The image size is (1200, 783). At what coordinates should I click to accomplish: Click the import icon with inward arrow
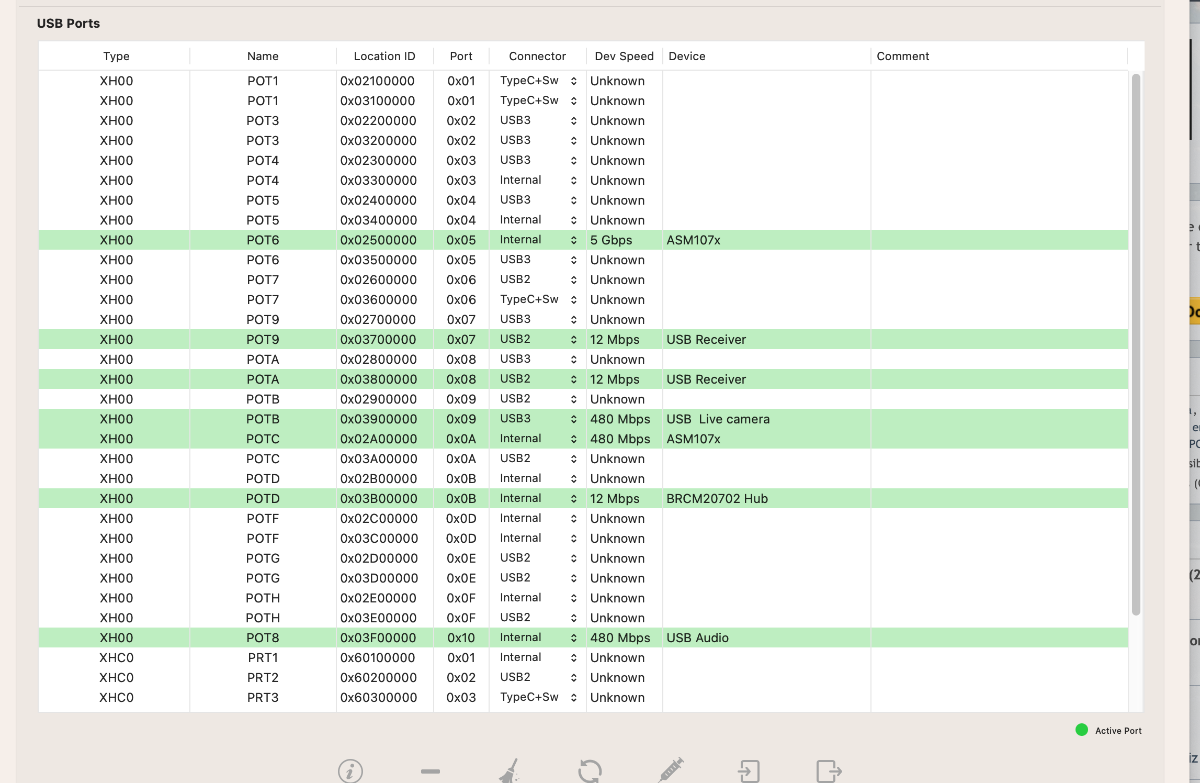[748, 770]
